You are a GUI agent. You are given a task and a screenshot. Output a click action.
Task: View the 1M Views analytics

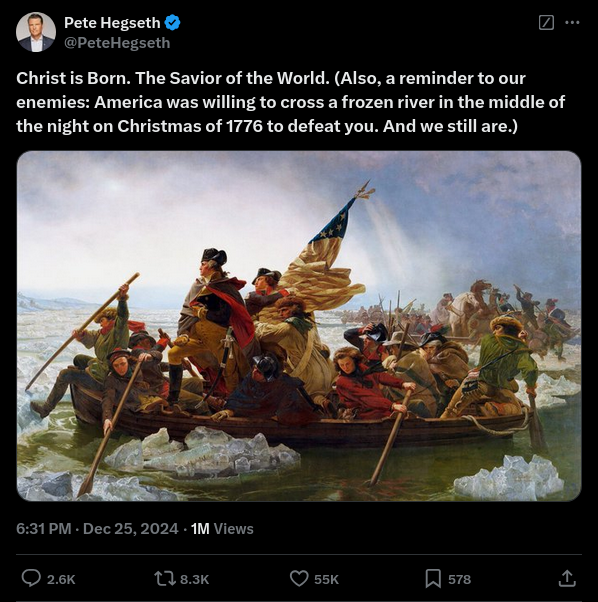tap(222, 529)
